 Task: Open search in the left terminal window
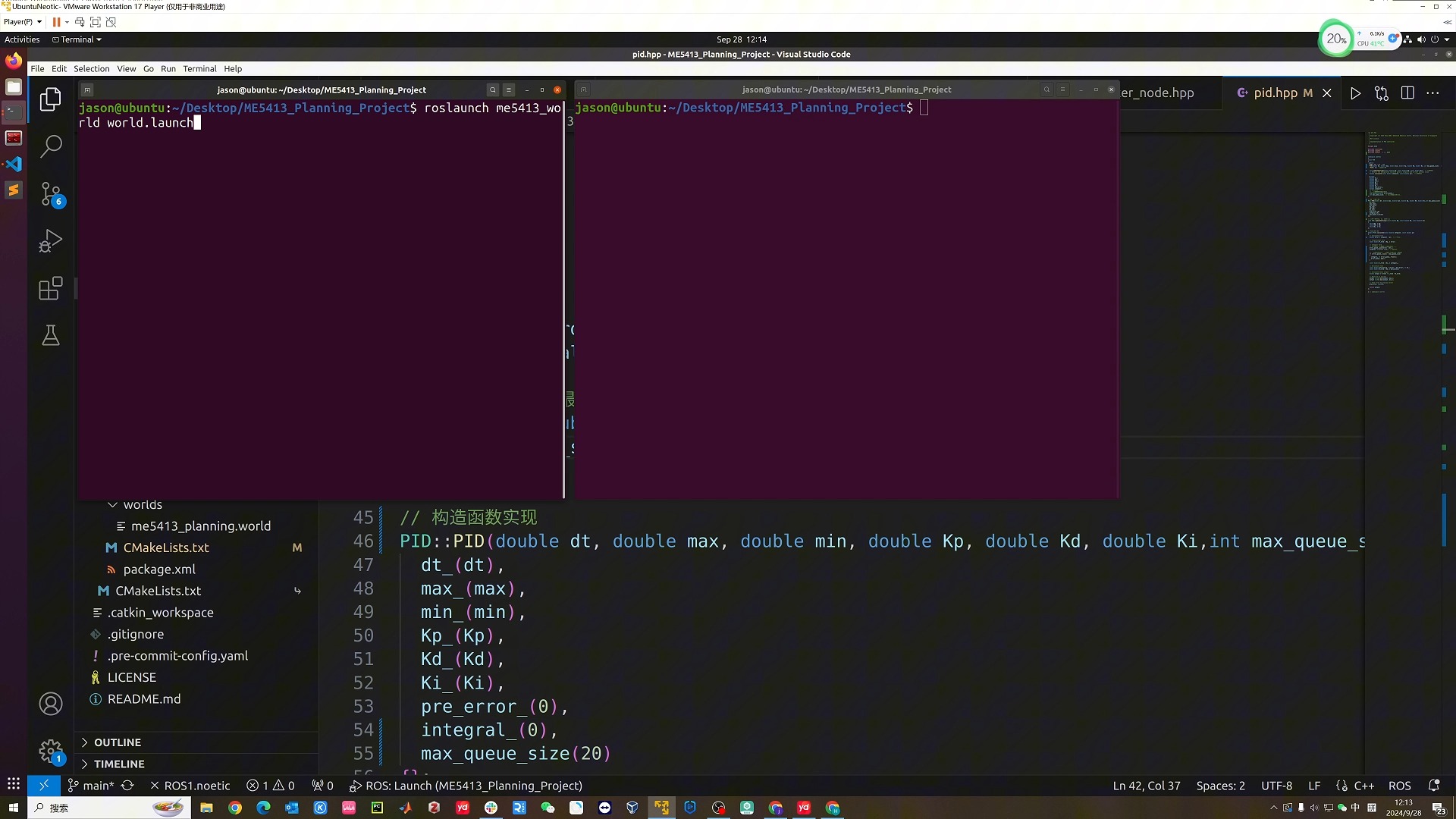492,89
